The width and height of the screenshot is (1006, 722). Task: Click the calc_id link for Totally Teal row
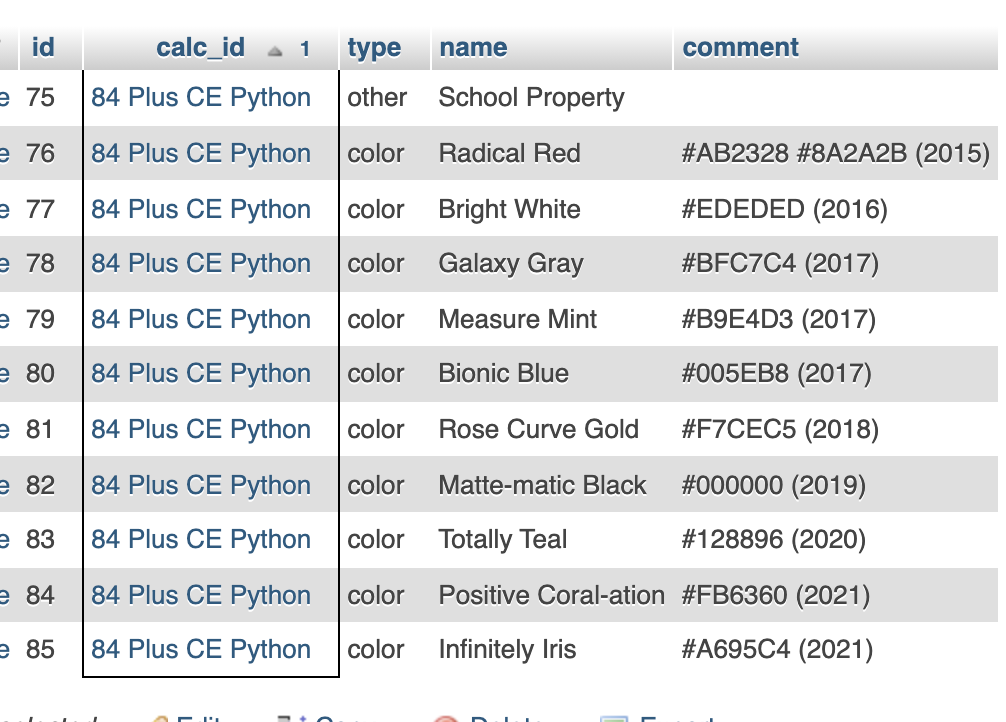coord(201,540)
